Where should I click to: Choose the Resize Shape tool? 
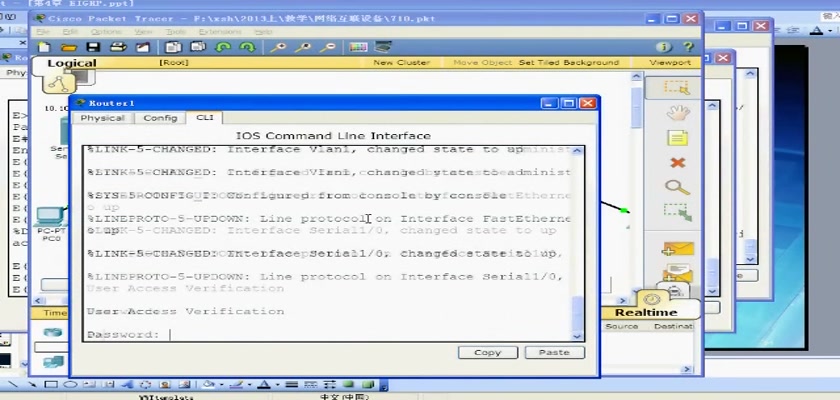pos(678,212)
